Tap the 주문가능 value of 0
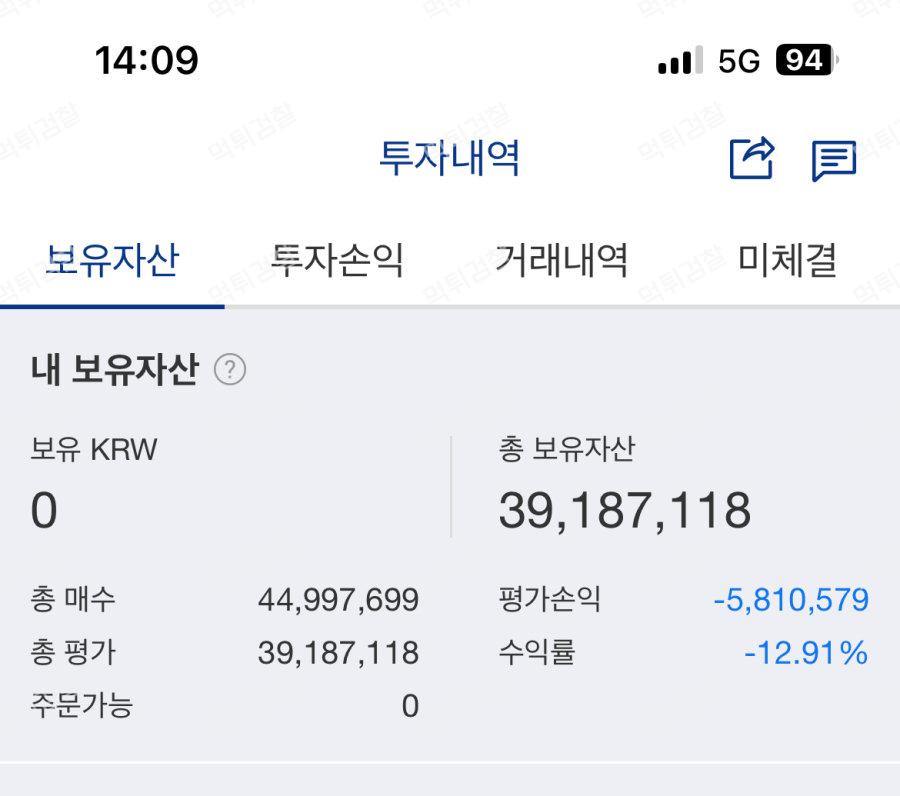The image size is (900, 796). (410, 706)
